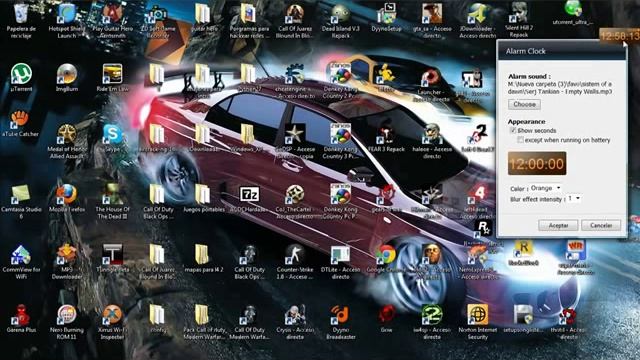Toggle the Show seconds checkbox

pos(513,131)
